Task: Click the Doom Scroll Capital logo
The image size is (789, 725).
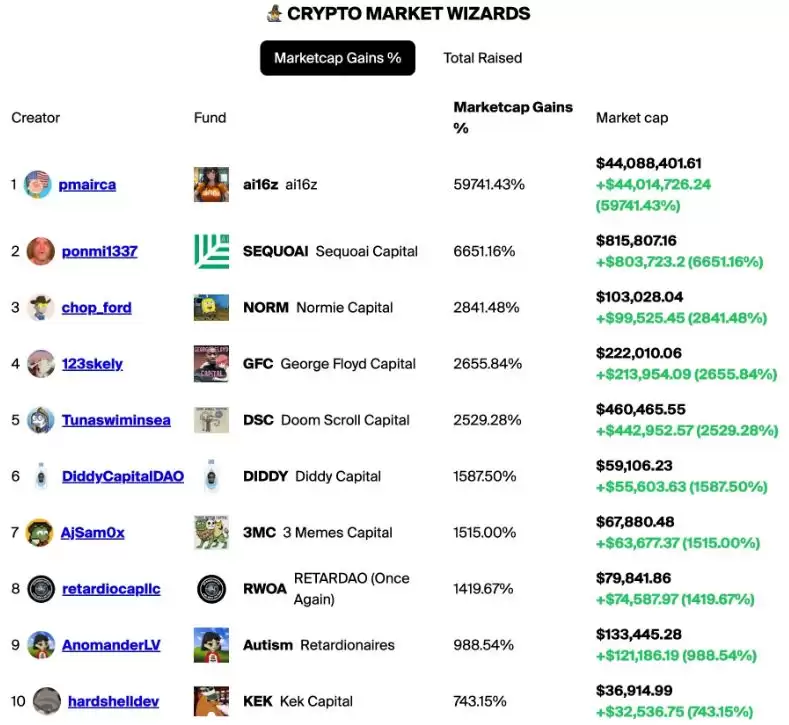Action: (211, 420)
